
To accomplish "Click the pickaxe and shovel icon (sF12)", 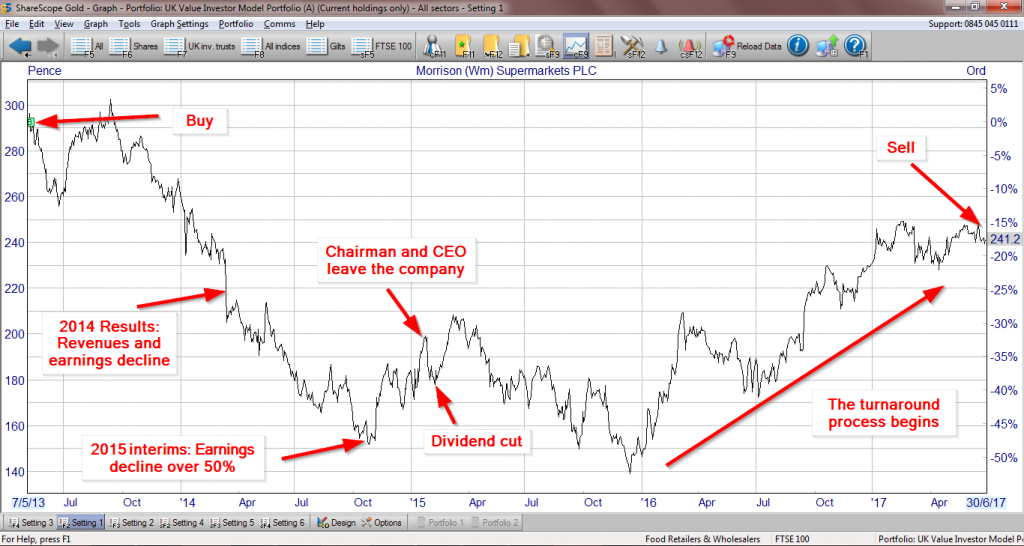I will 633,46.
